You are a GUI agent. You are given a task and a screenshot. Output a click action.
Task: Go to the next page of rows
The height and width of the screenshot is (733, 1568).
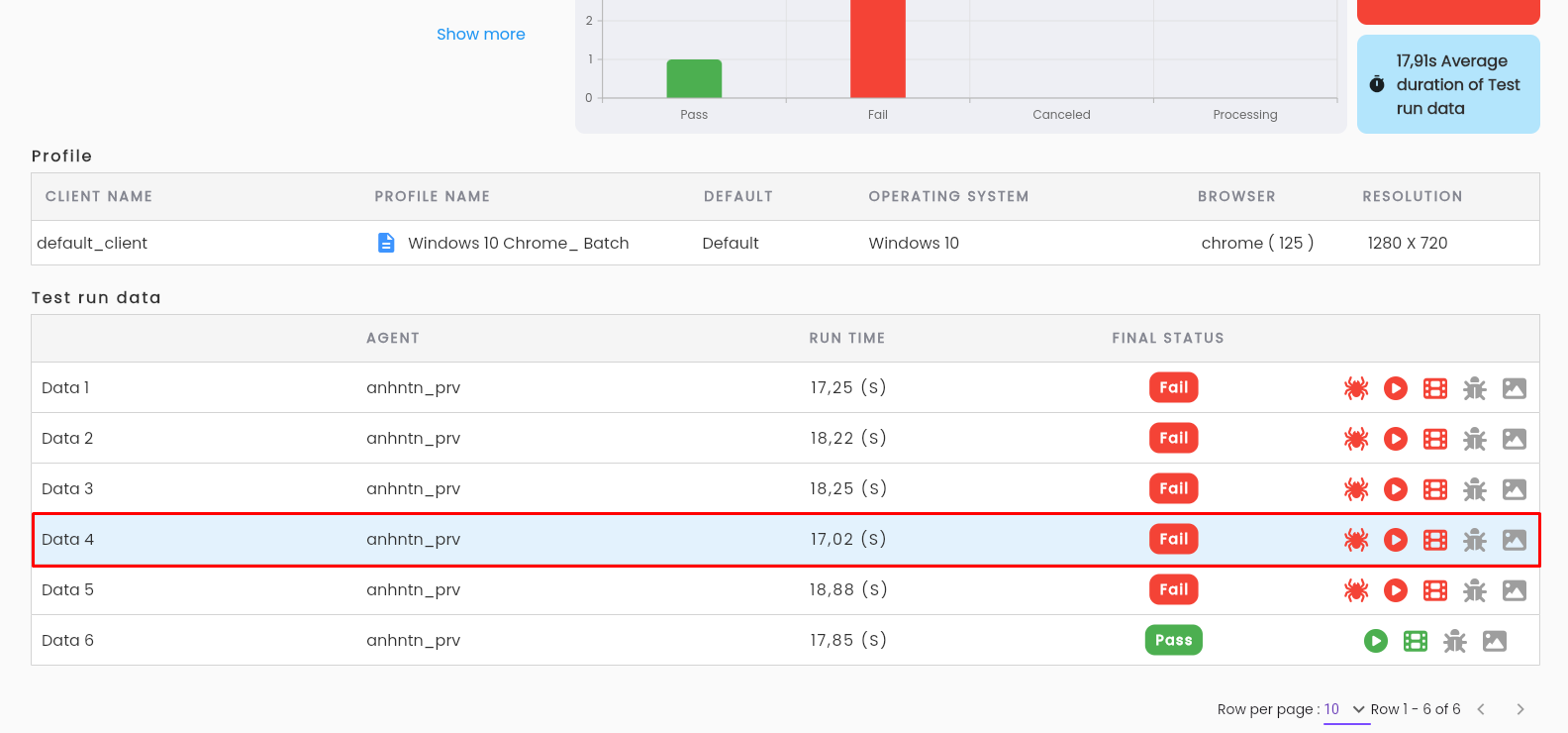(1520, 709)
